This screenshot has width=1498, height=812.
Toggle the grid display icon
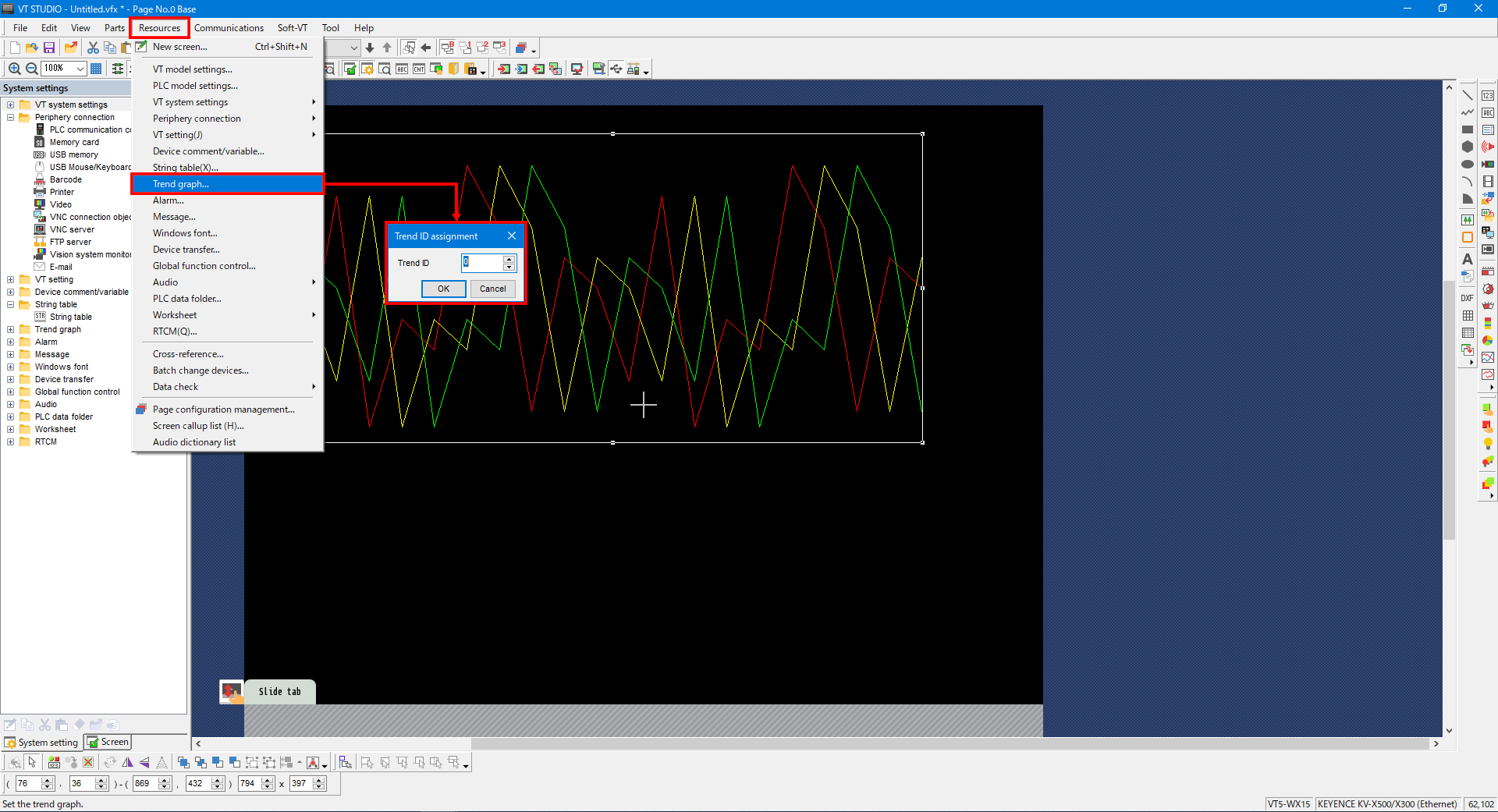(96, 69)
